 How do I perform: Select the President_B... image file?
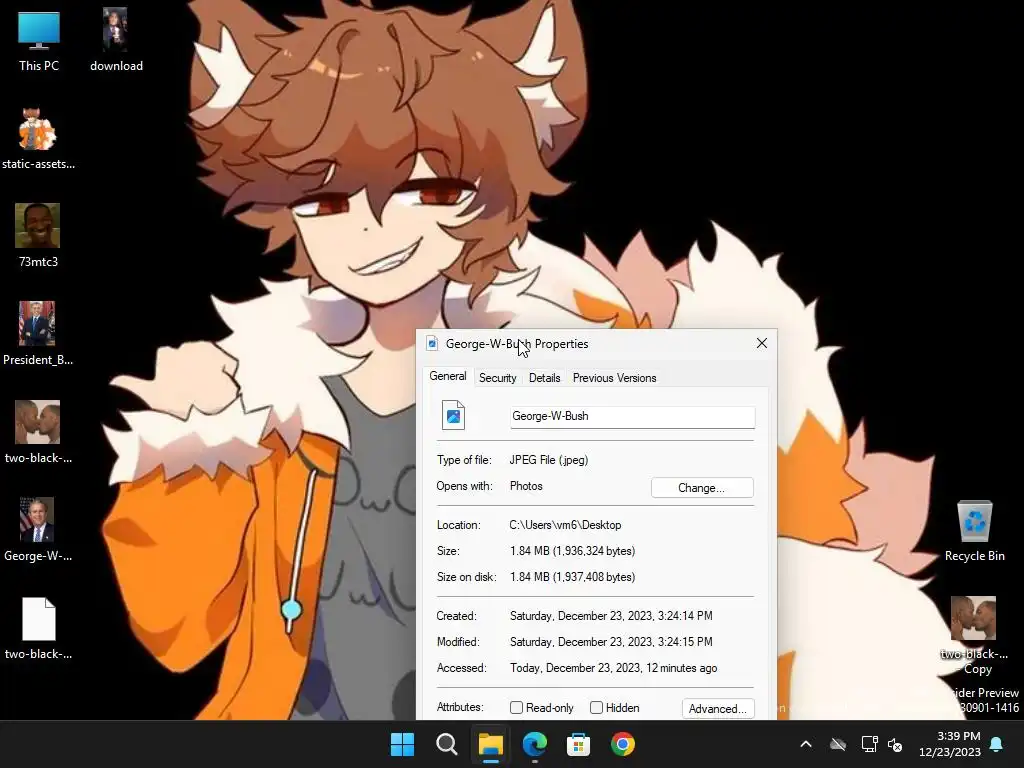tap(38, 334)
